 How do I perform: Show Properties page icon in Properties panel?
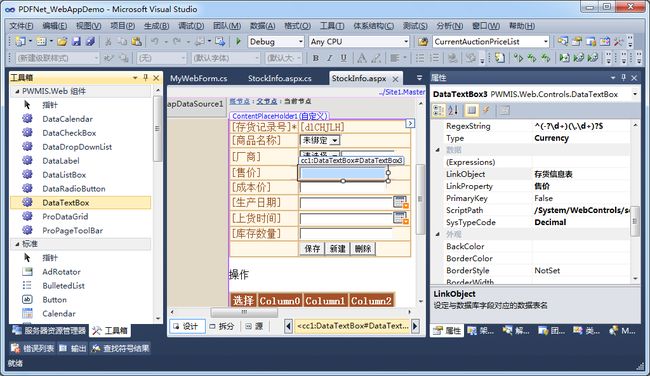[471, 110]
